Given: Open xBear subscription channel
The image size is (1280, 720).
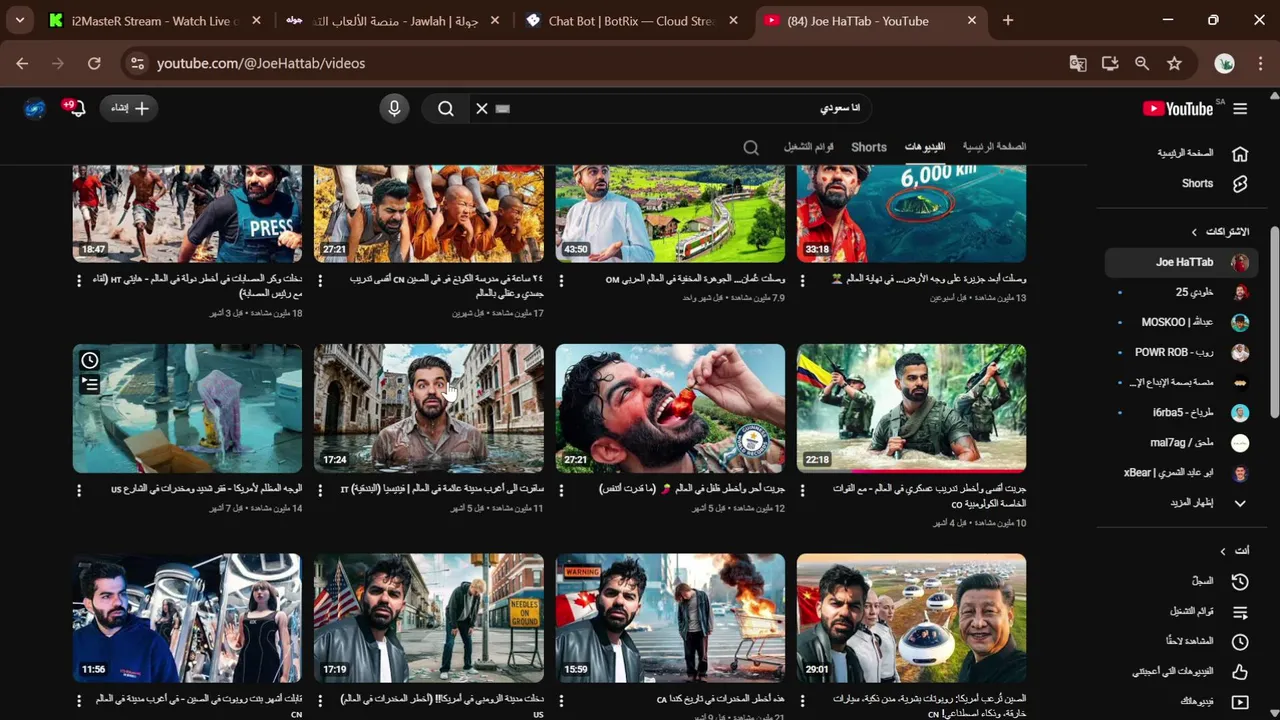Looking at the screenshot, I should [x=1181, y=472].
